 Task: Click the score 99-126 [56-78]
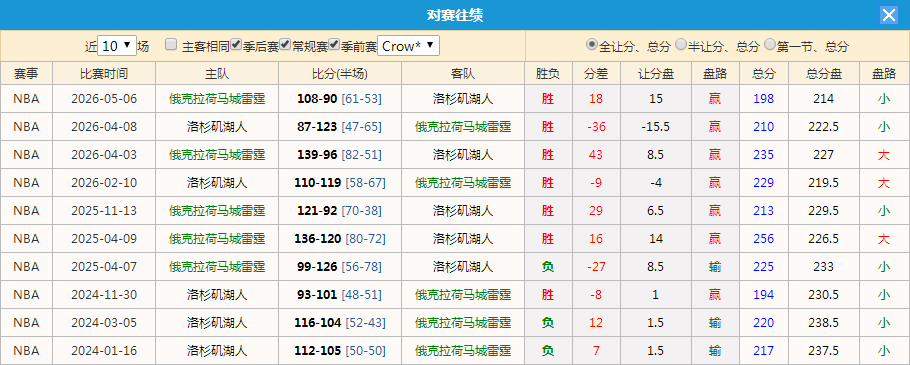(x=340, y=267)
